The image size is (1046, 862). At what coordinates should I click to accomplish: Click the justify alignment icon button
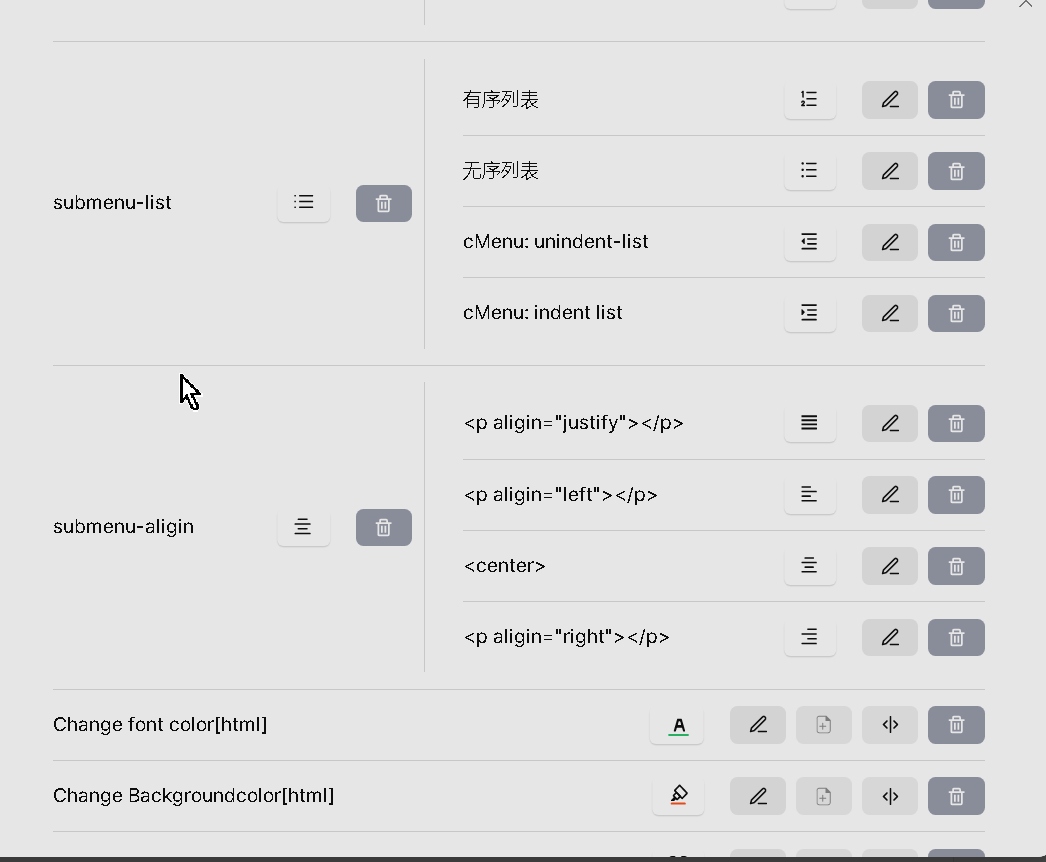[809, 424]
